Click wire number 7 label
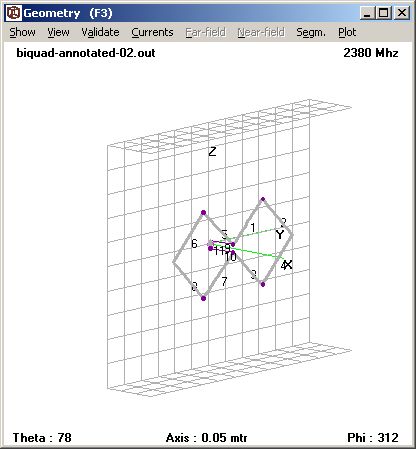 click(224, 281)
